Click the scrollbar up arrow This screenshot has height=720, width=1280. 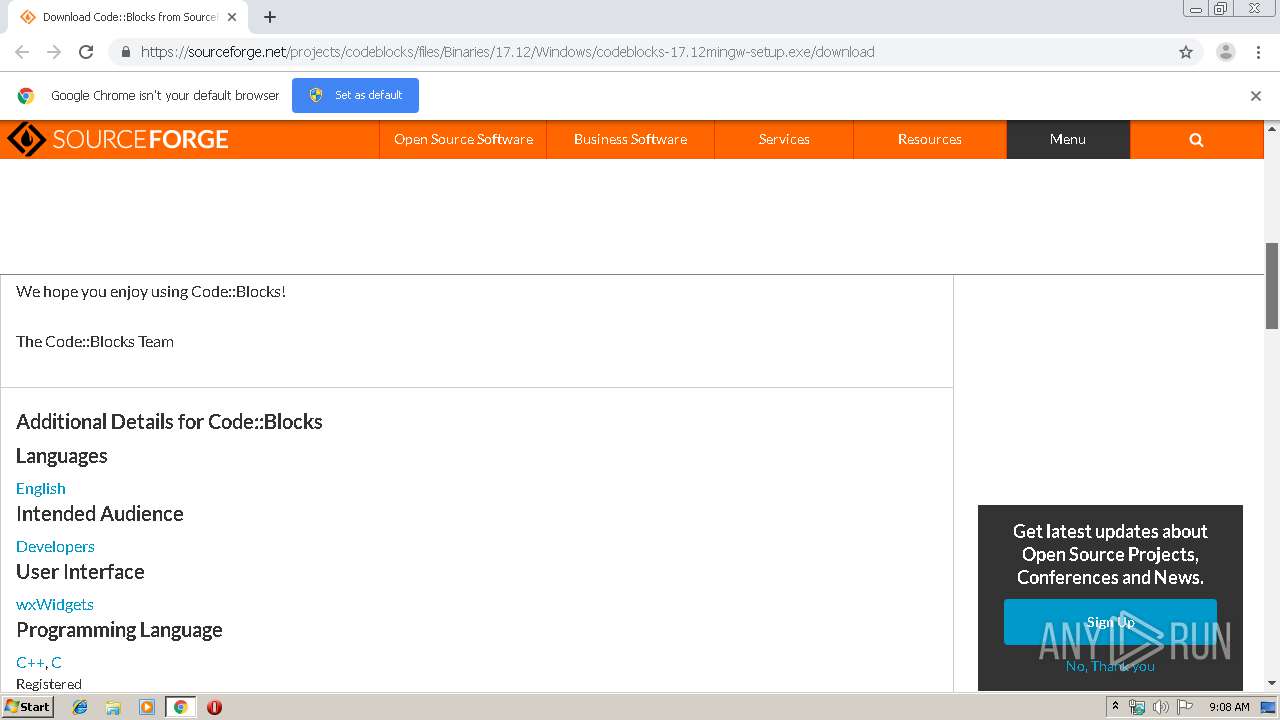tap(1272, 128)
